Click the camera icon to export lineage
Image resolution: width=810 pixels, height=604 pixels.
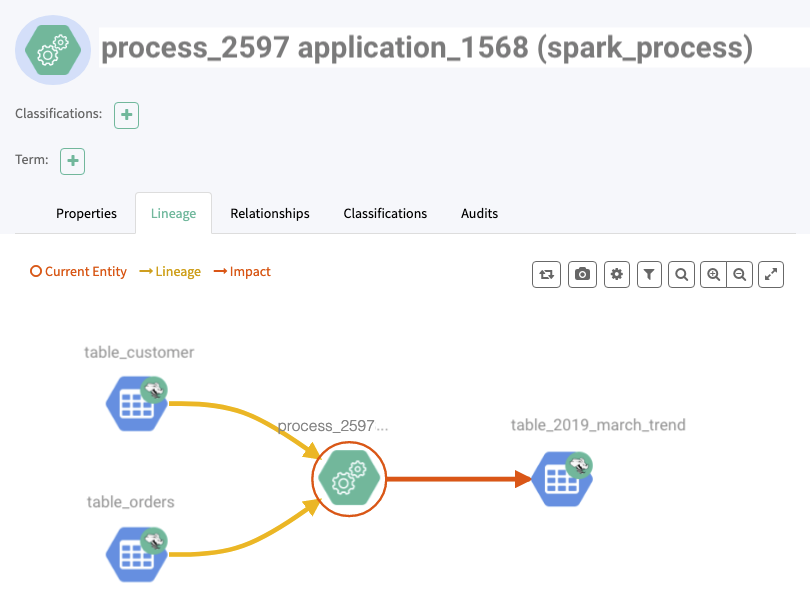click(x=582, y=274)
